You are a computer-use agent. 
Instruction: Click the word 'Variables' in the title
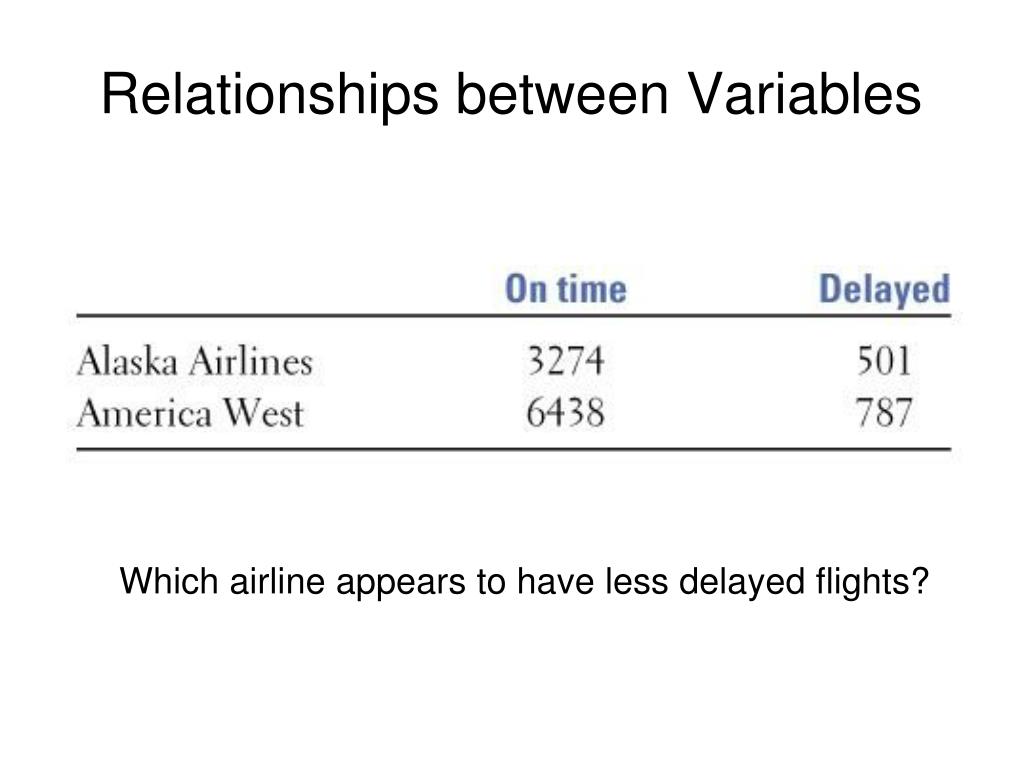click(x=804, y=94)
